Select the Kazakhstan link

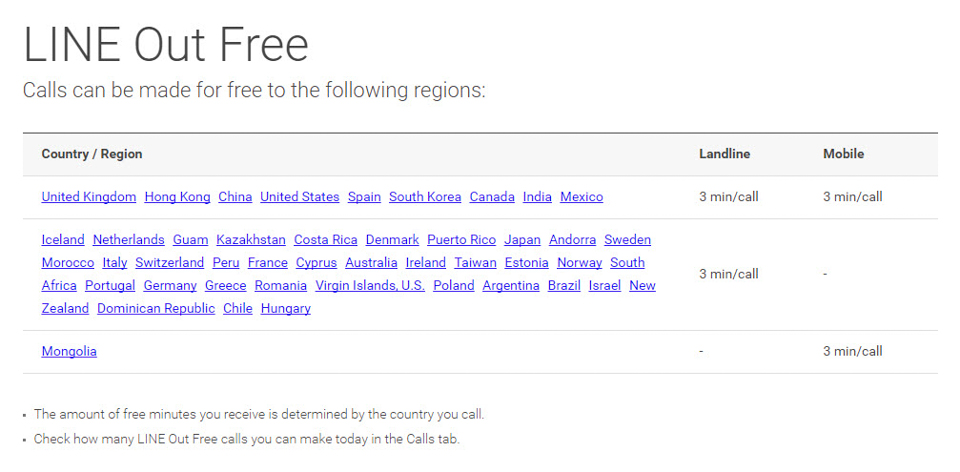coord(251,239)
